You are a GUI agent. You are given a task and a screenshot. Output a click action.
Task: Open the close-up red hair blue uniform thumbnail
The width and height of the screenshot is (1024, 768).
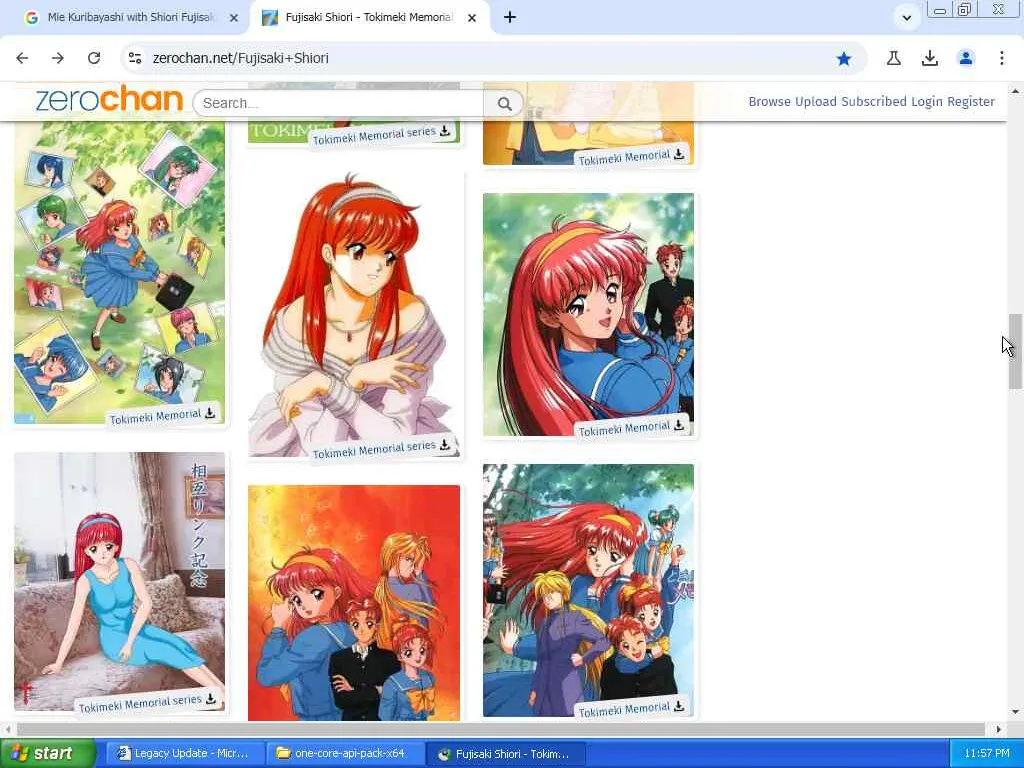pyautogui.click(x=588, y=314)
